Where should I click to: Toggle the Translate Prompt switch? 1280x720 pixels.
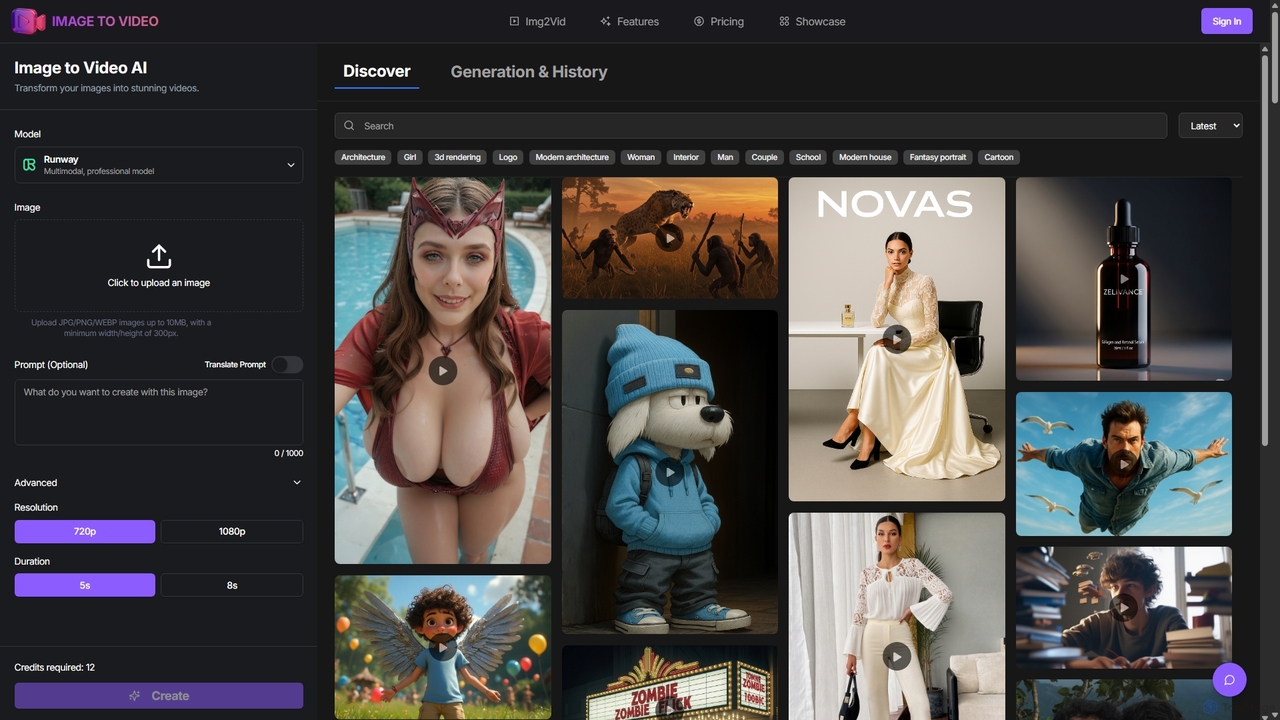[287, 365]
